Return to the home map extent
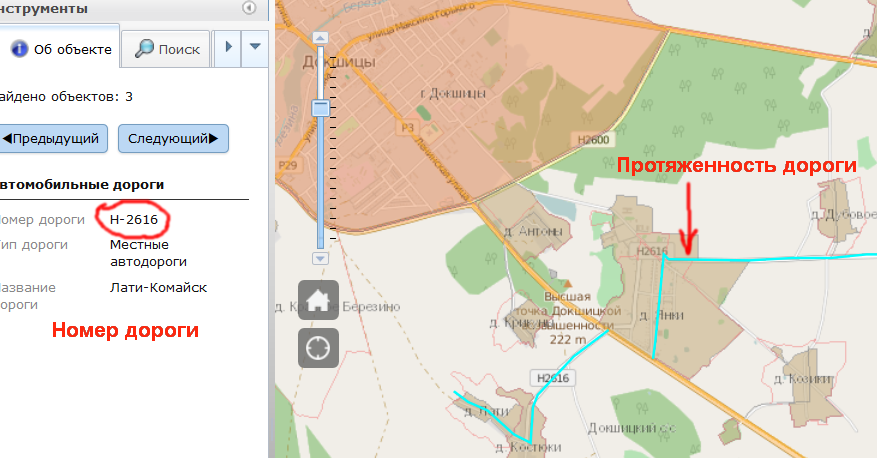 point(318,300)
